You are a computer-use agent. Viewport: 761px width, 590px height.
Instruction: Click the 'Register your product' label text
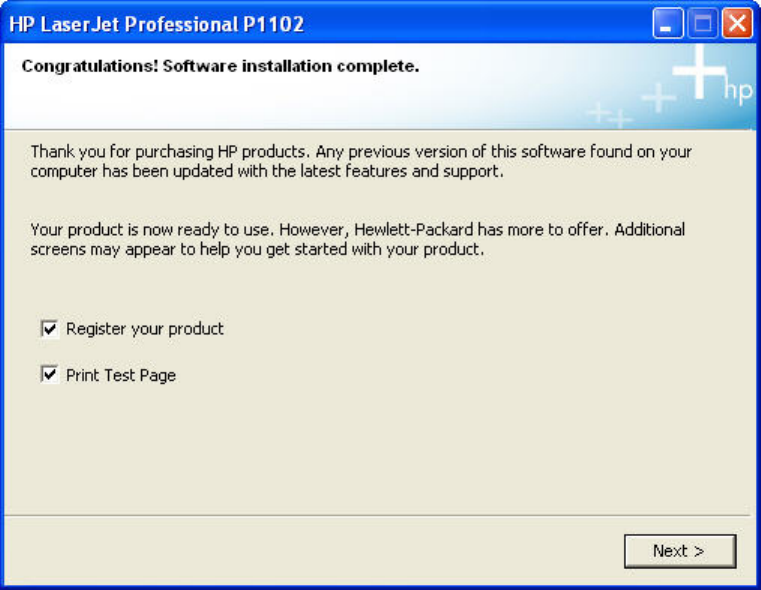click(x=145, y=328)
